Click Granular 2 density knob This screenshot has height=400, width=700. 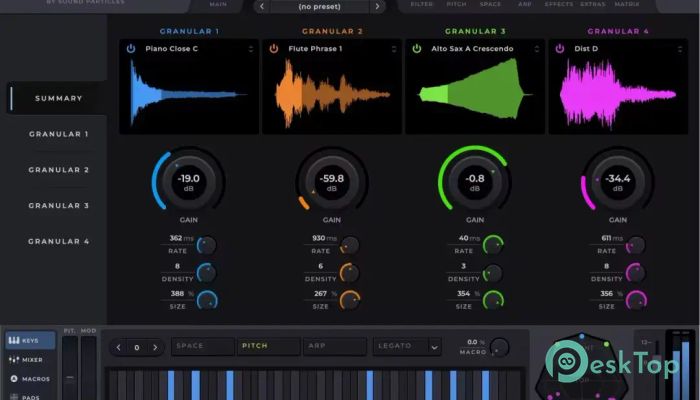[x=350, y=273]
